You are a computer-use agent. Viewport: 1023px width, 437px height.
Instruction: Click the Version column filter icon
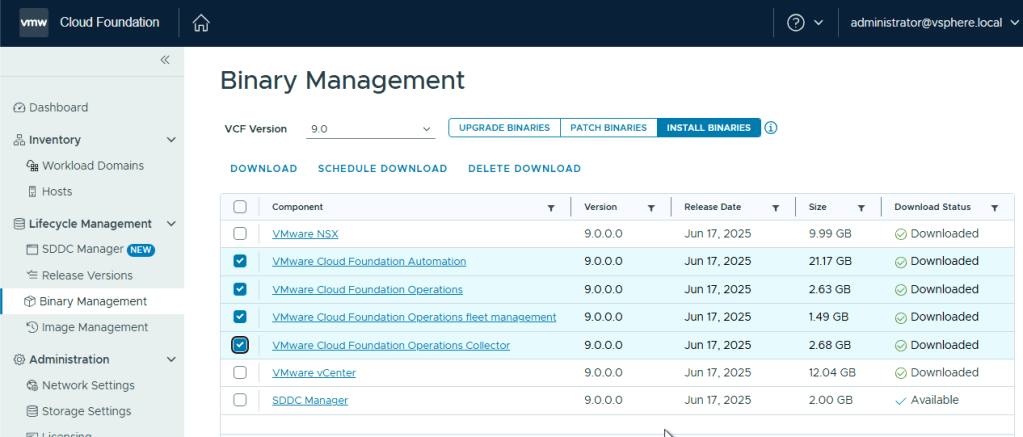coord(651,208)
